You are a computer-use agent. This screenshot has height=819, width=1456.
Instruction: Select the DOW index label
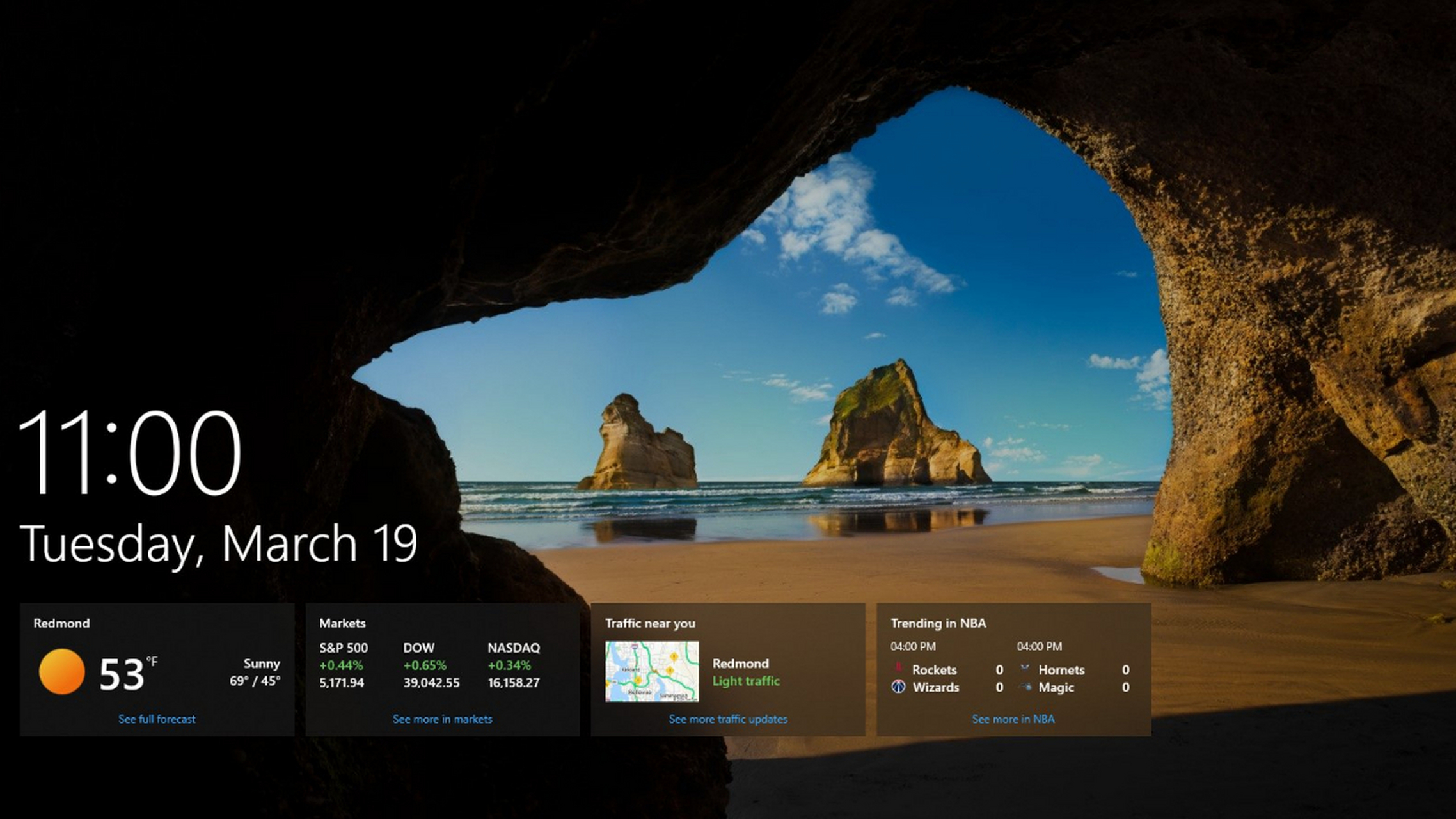coord(418,648)
